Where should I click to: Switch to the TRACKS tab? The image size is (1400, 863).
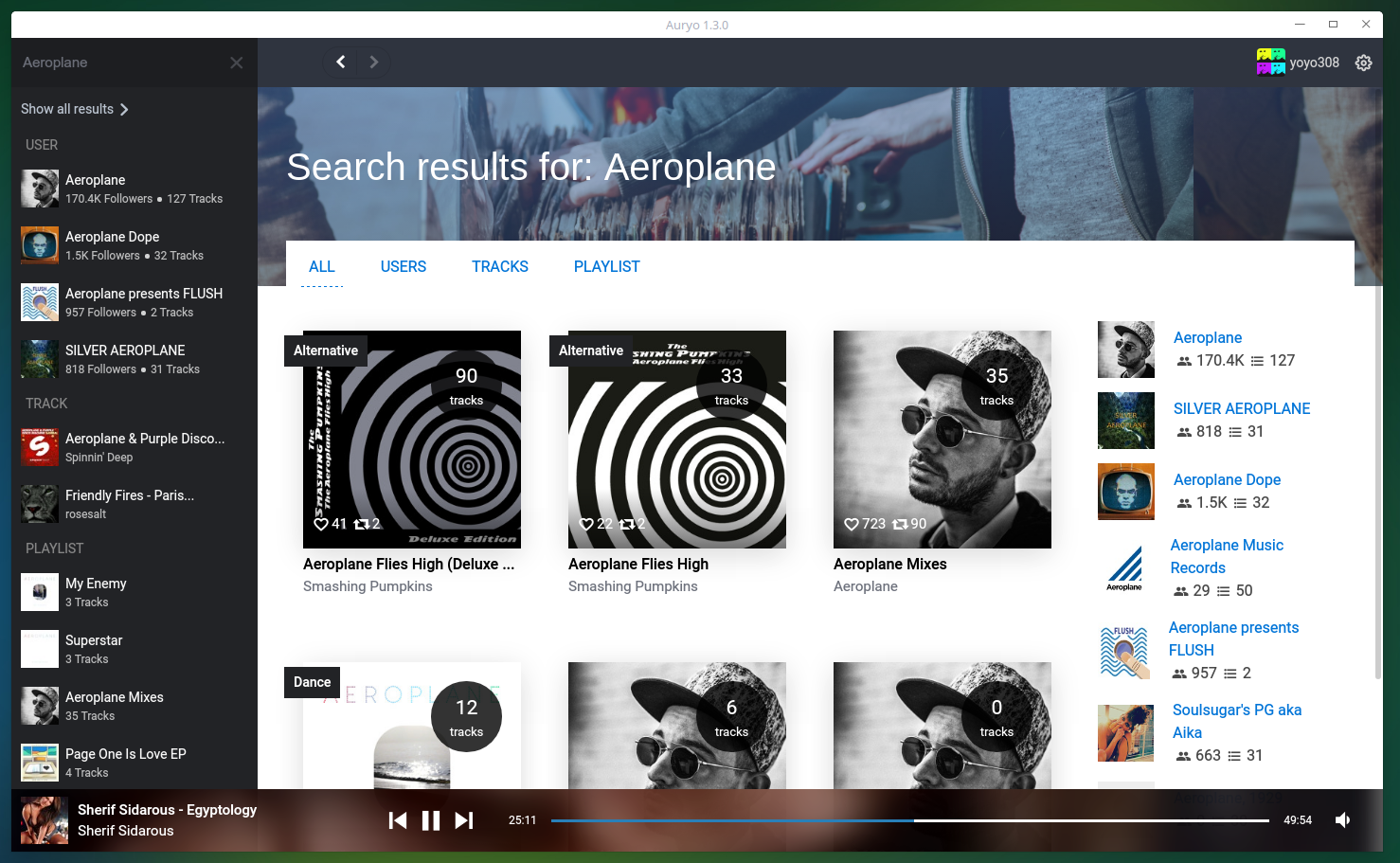click(499, 267)
